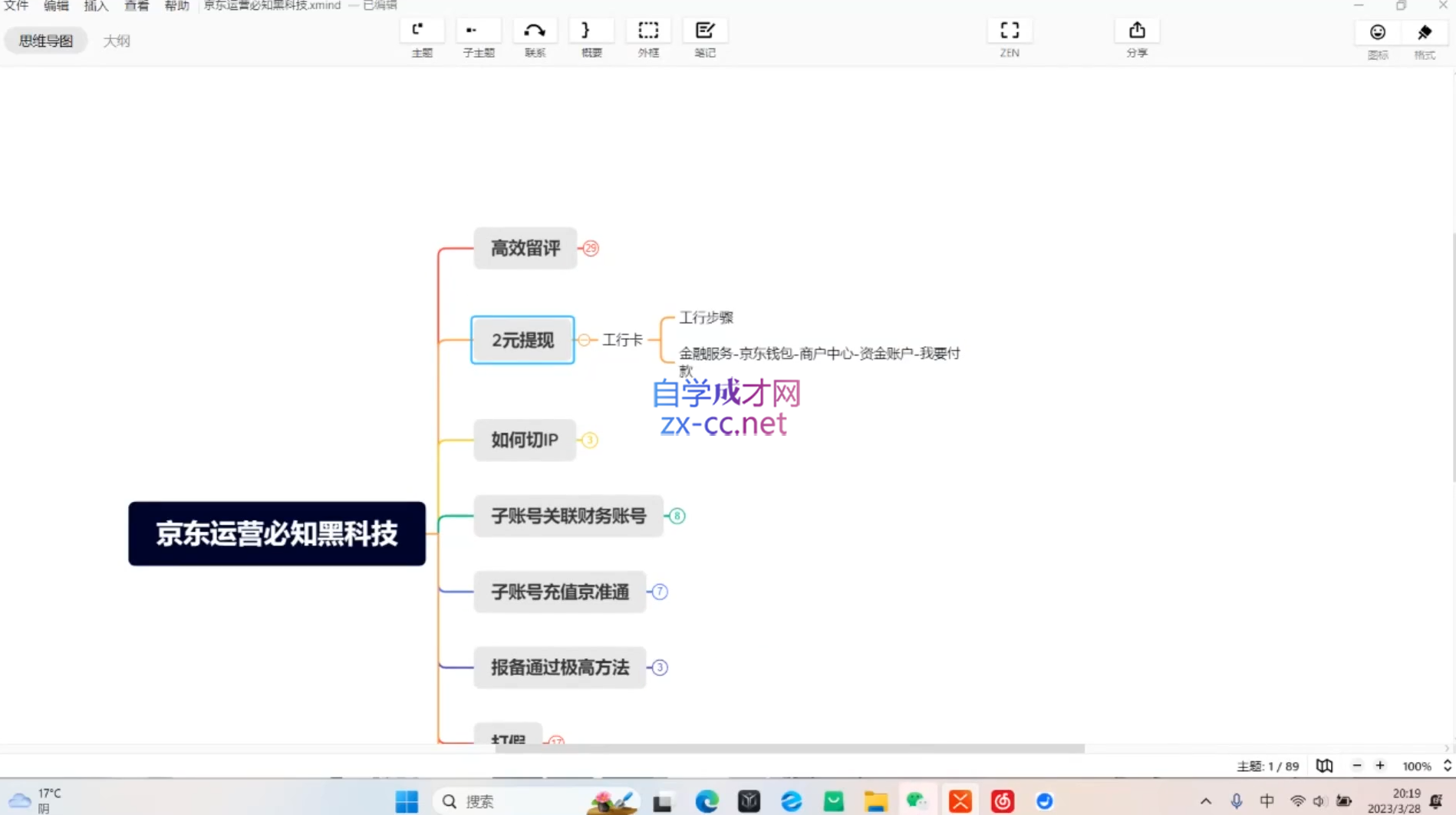Image resolution: width=1456 pixels, height=815 pixels.
Task: Click the vertical canvas scrollbar
Action: (x=1453, y=357)
